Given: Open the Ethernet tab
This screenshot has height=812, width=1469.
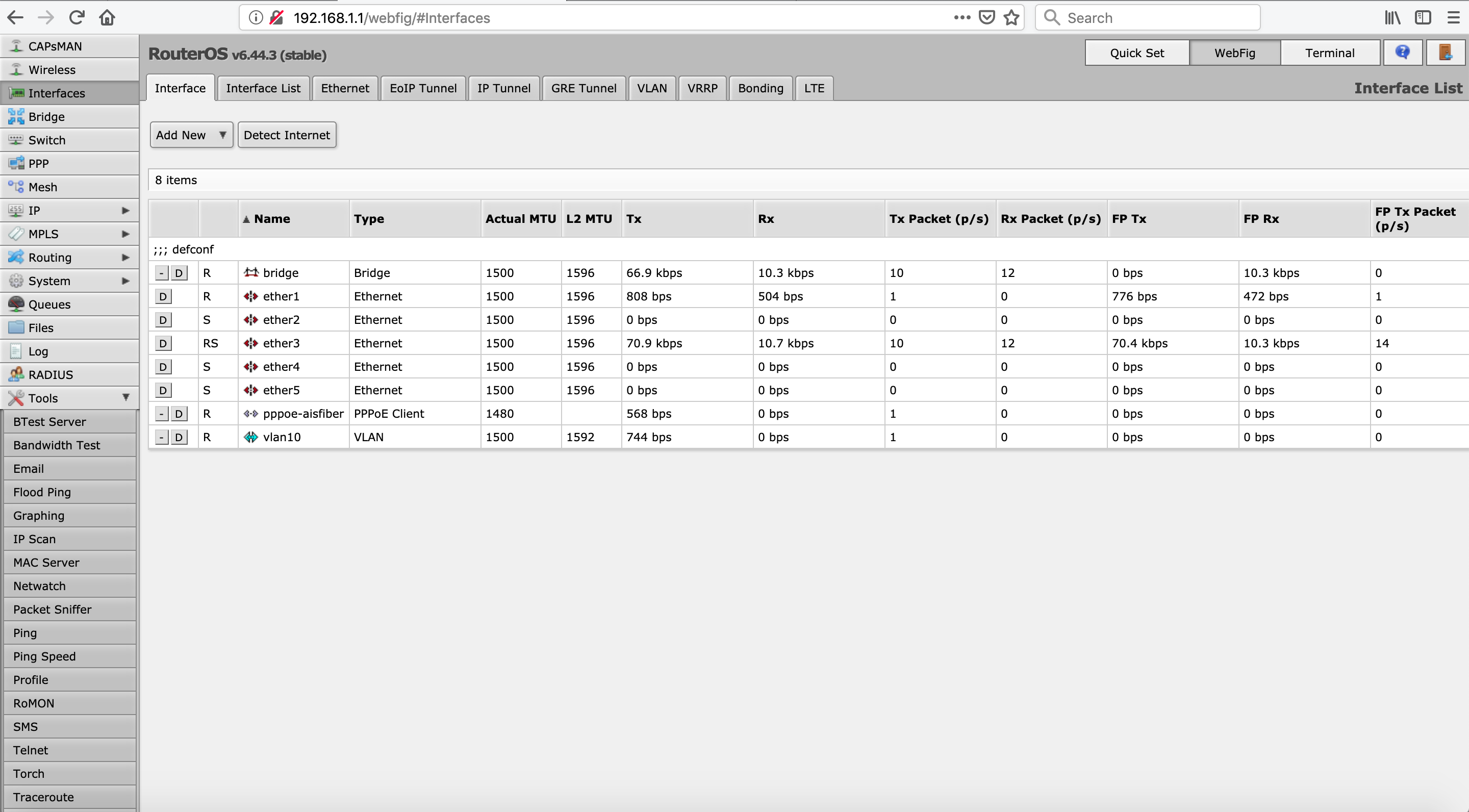Looking at the screenshot, I should click(344, 88).
